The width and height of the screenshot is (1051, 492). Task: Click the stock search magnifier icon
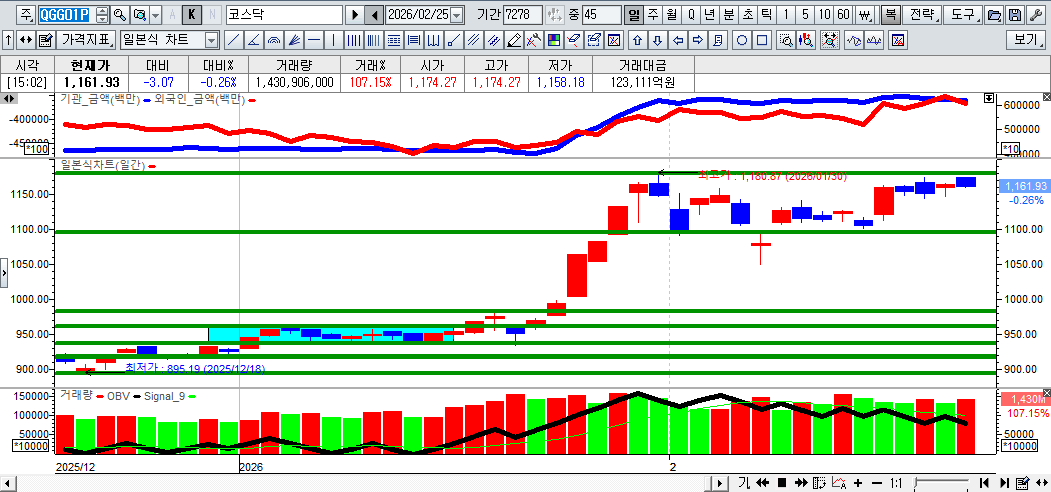click(x=120, y=15)
